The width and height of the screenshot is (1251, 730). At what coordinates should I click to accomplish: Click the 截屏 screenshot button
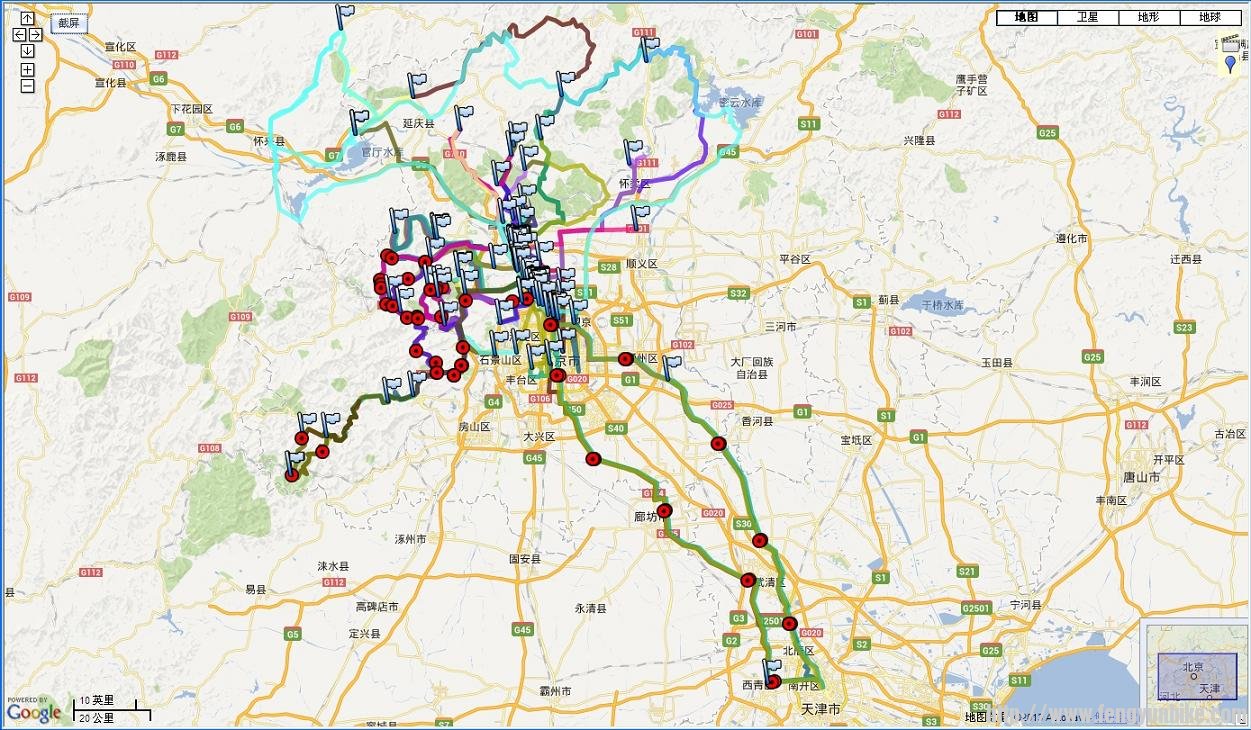tap(68, 24)
